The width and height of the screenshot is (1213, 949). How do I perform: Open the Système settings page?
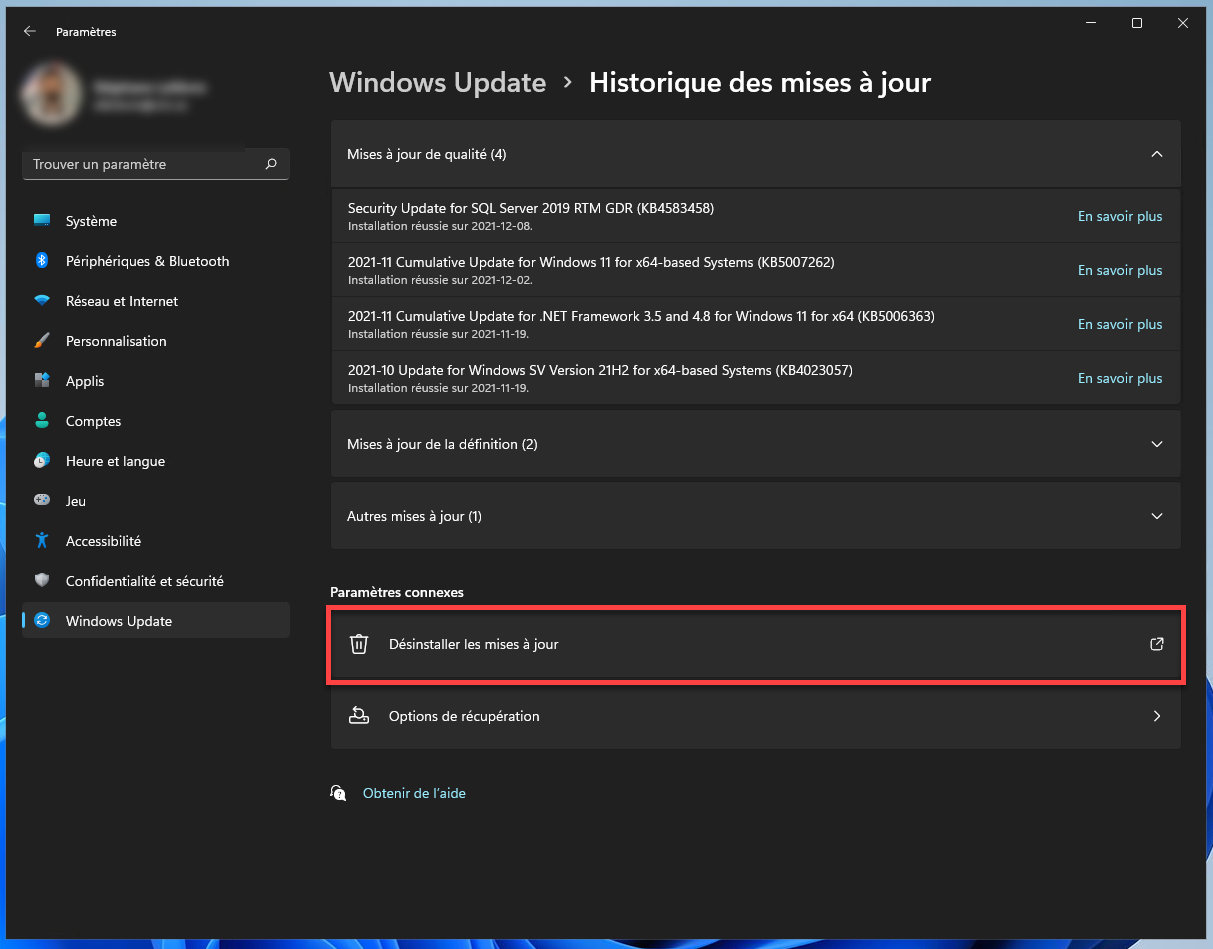[156, 221]
